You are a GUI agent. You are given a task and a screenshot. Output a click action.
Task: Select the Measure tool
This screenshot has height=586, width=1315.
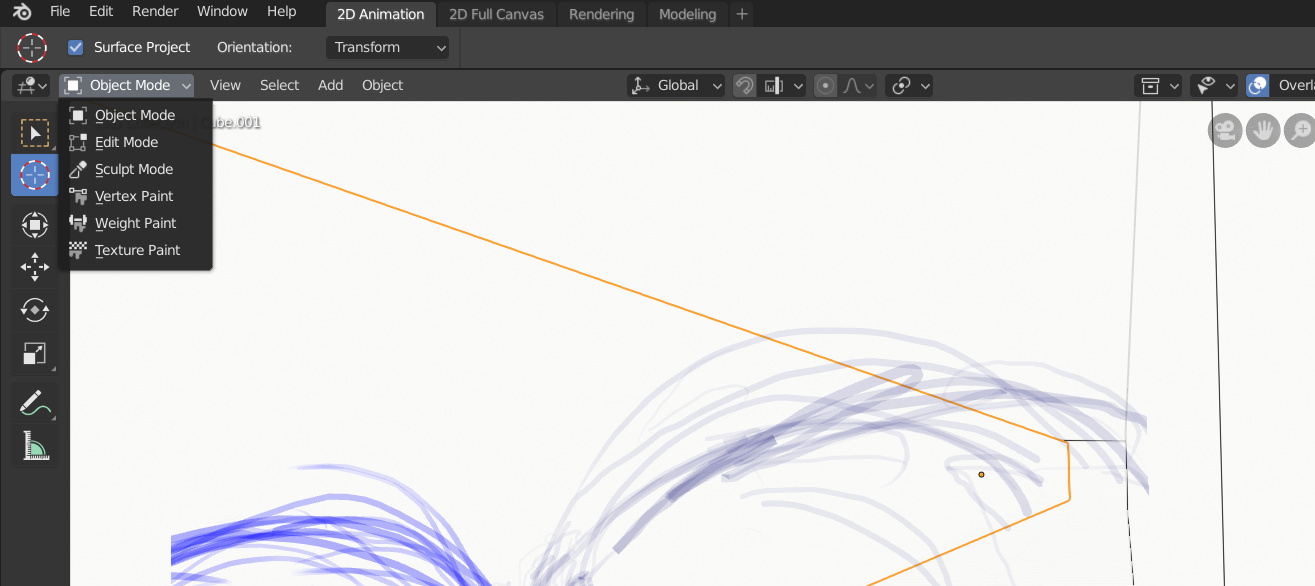(x=34, y=446)
